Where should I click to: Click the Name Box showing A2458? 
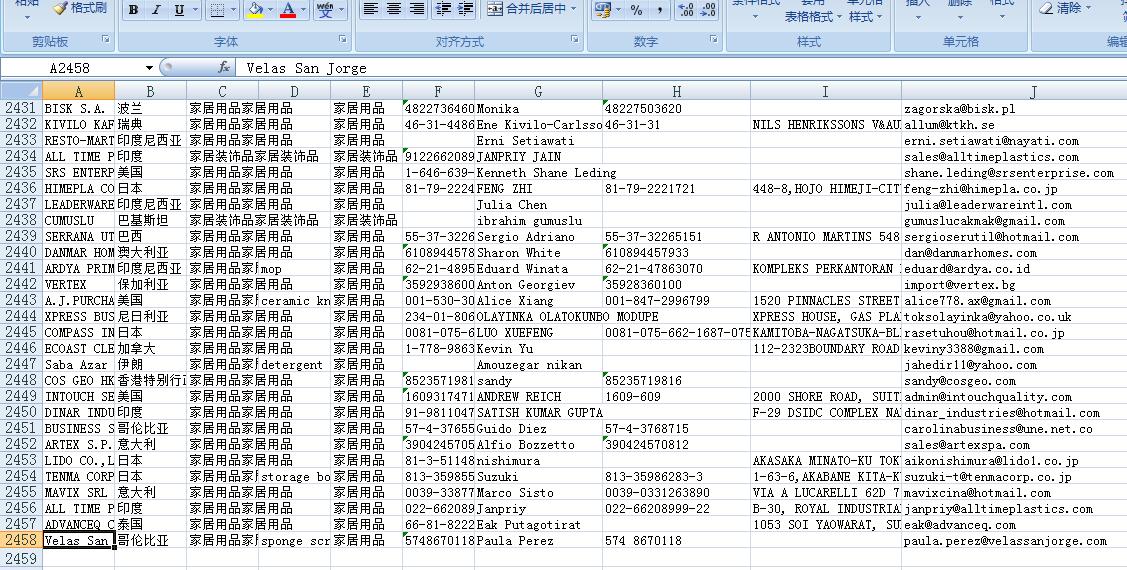pos(70,68)
